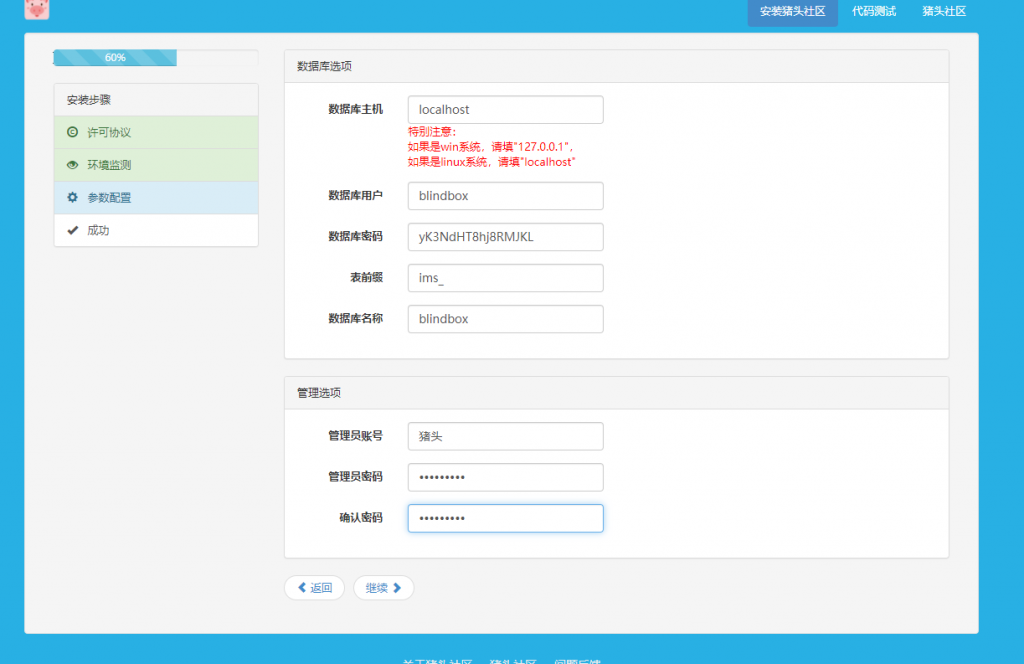
Task: Open the 猪头社区 nav item
Action: tap(944, 12)
